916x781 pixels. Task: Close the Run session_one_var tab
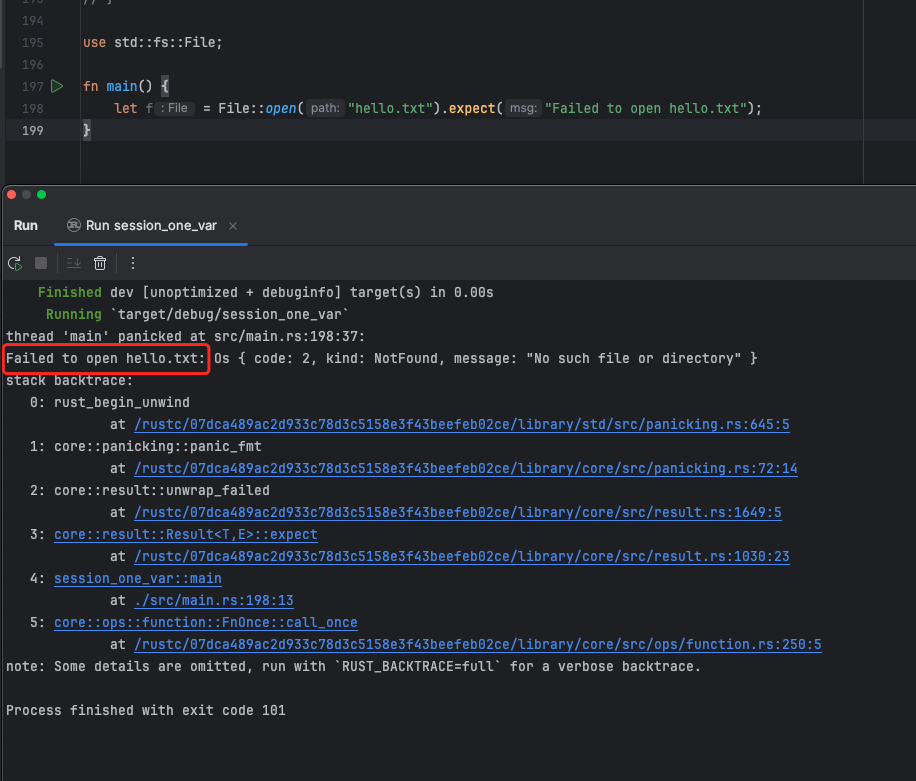coord(233,225)
